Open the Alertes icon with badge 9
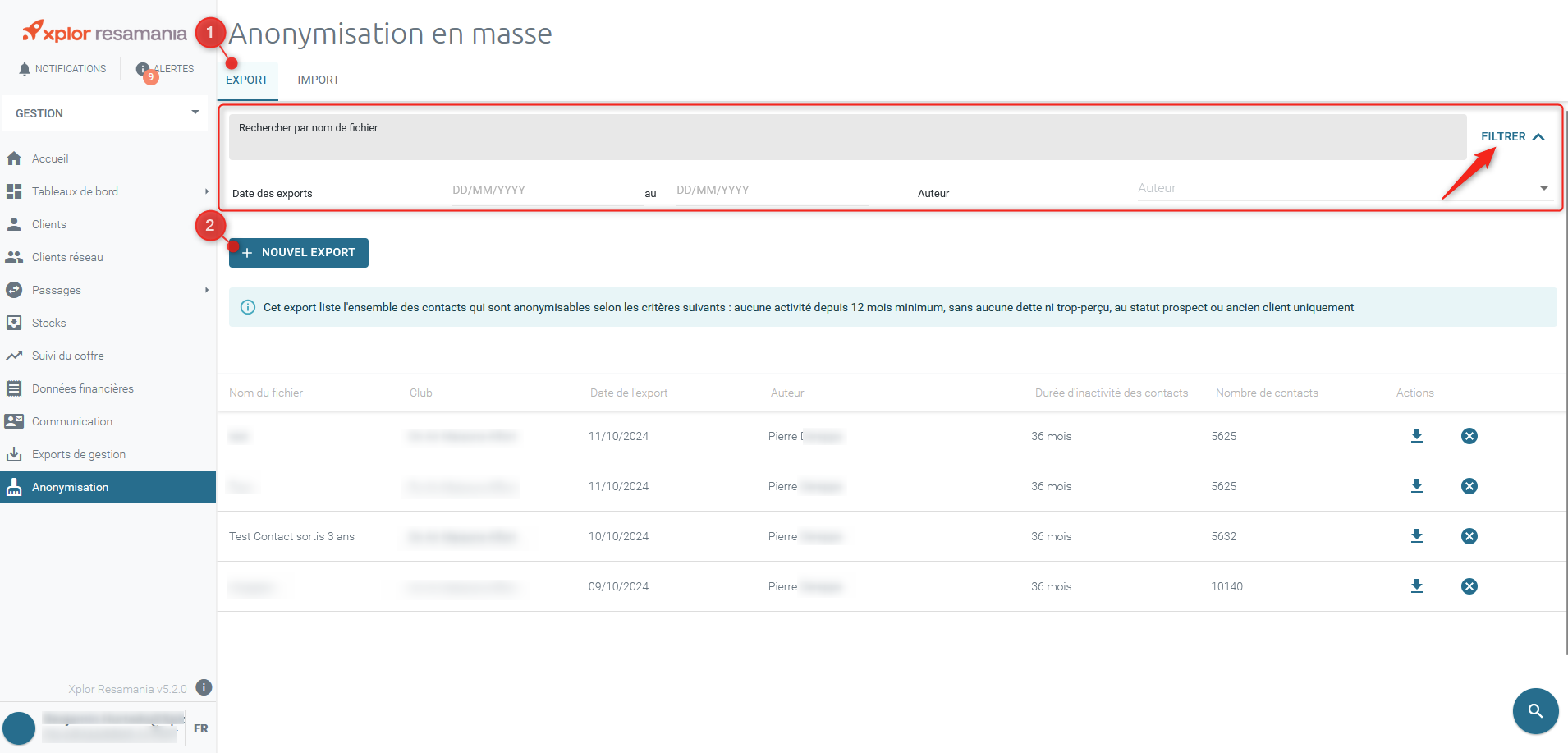1568x753 pixels. pyautogui.click(x=142, y=68)
